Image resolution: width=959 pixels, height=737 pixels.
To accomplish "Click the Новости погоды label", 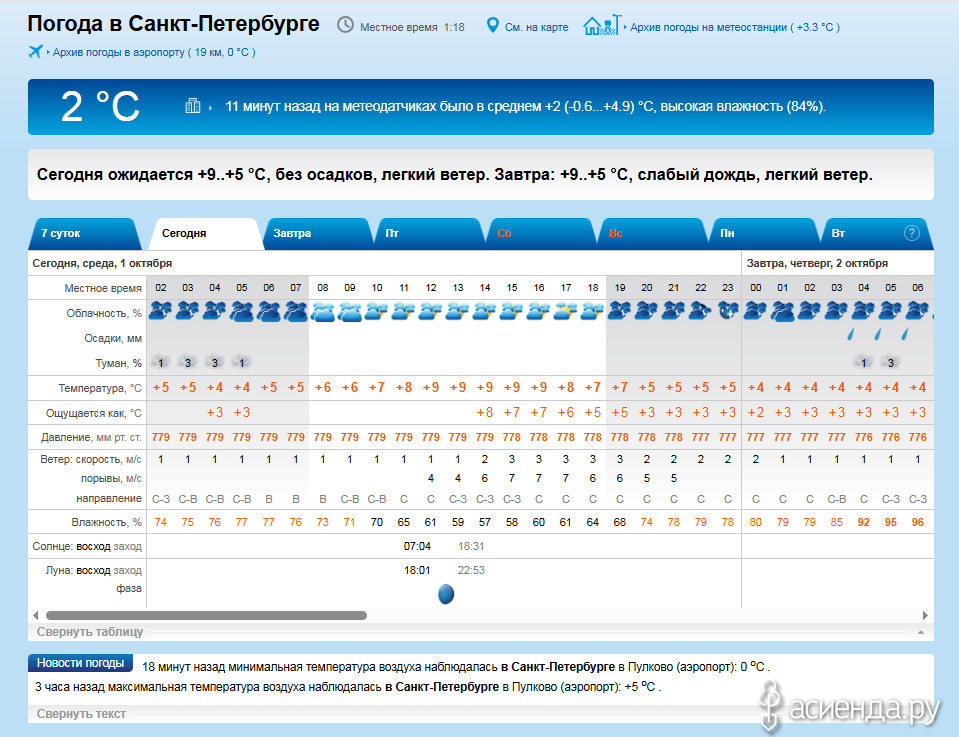I will (x=80, y=663).
